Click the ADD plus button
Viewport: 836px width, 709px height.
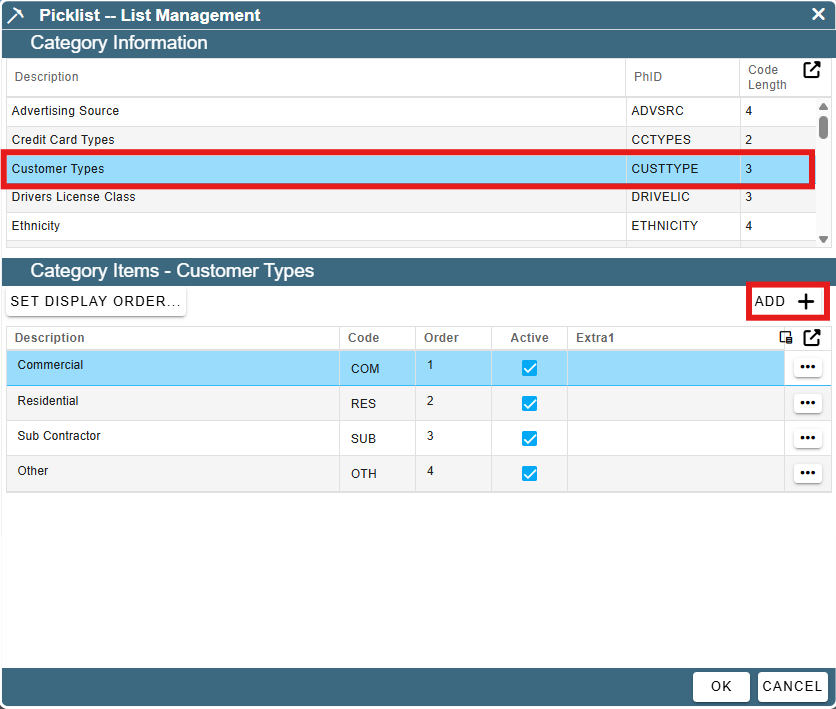point(786,301)
